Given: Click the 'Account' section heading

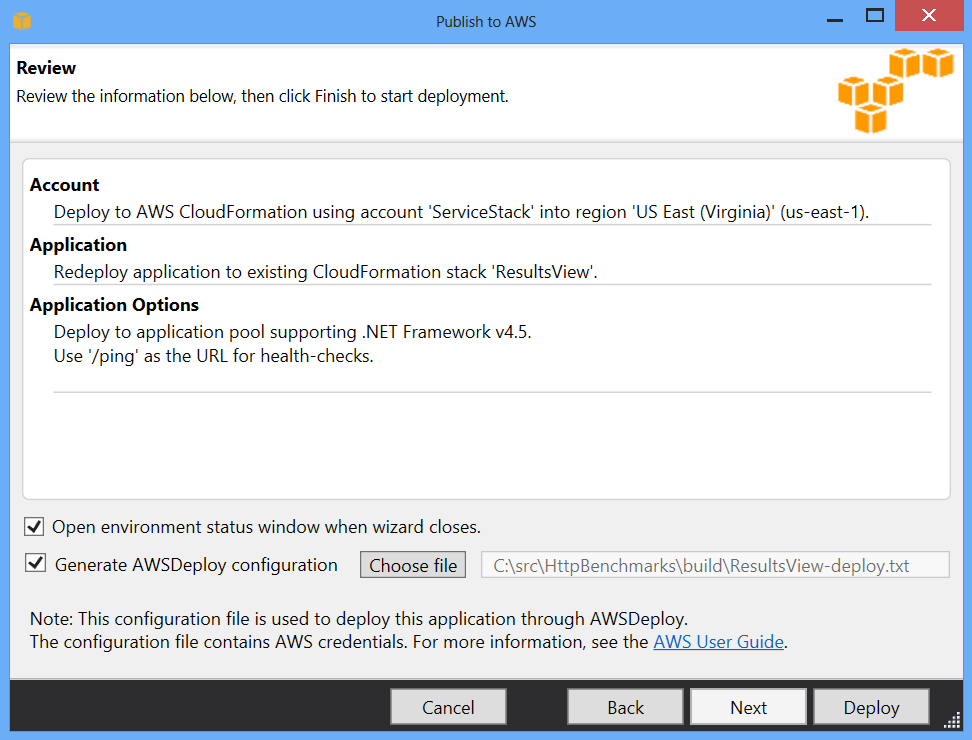Looking at the screenshot, I should pos(64,184).
